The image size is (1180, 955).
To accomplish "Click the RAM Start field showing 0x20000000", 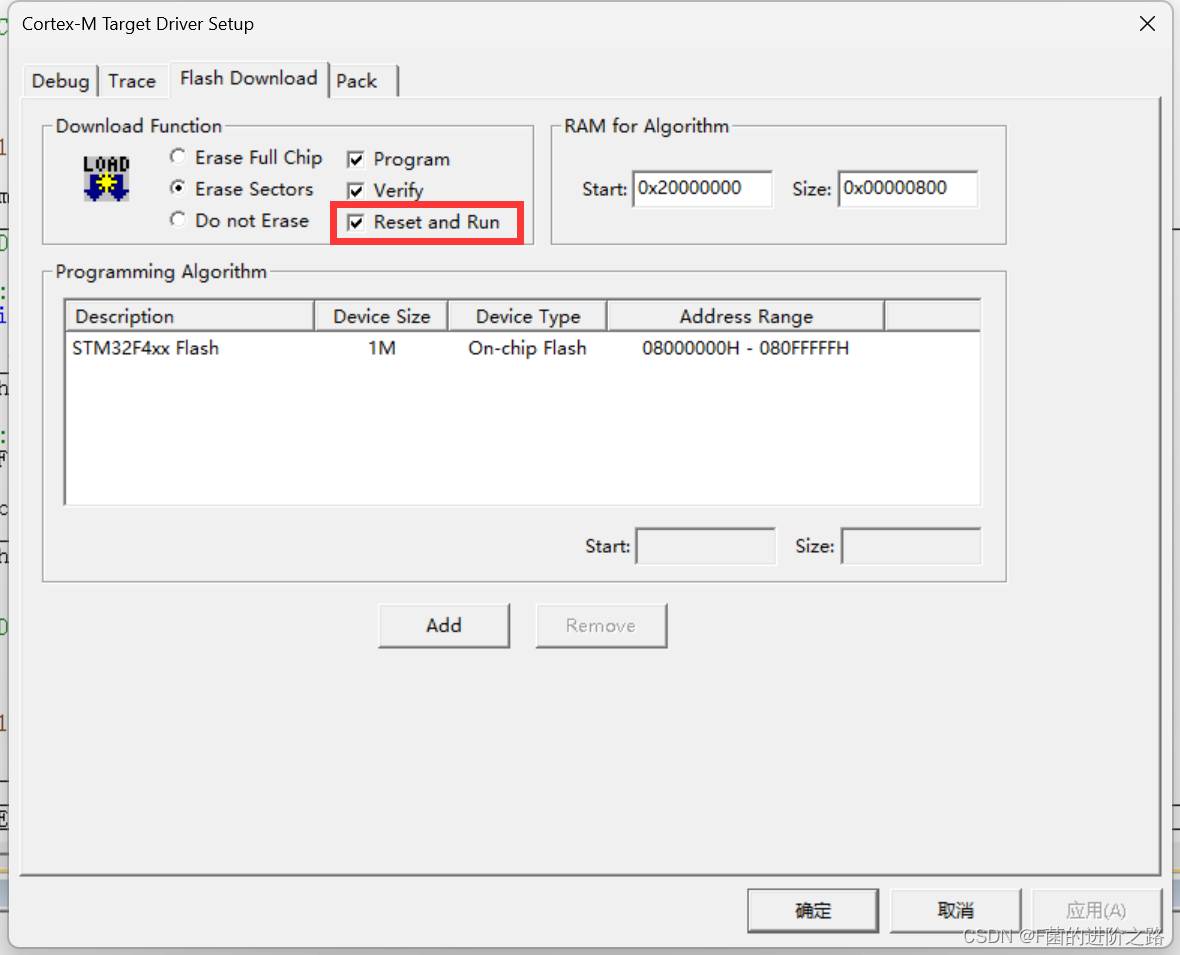I will tap(702, 189).
